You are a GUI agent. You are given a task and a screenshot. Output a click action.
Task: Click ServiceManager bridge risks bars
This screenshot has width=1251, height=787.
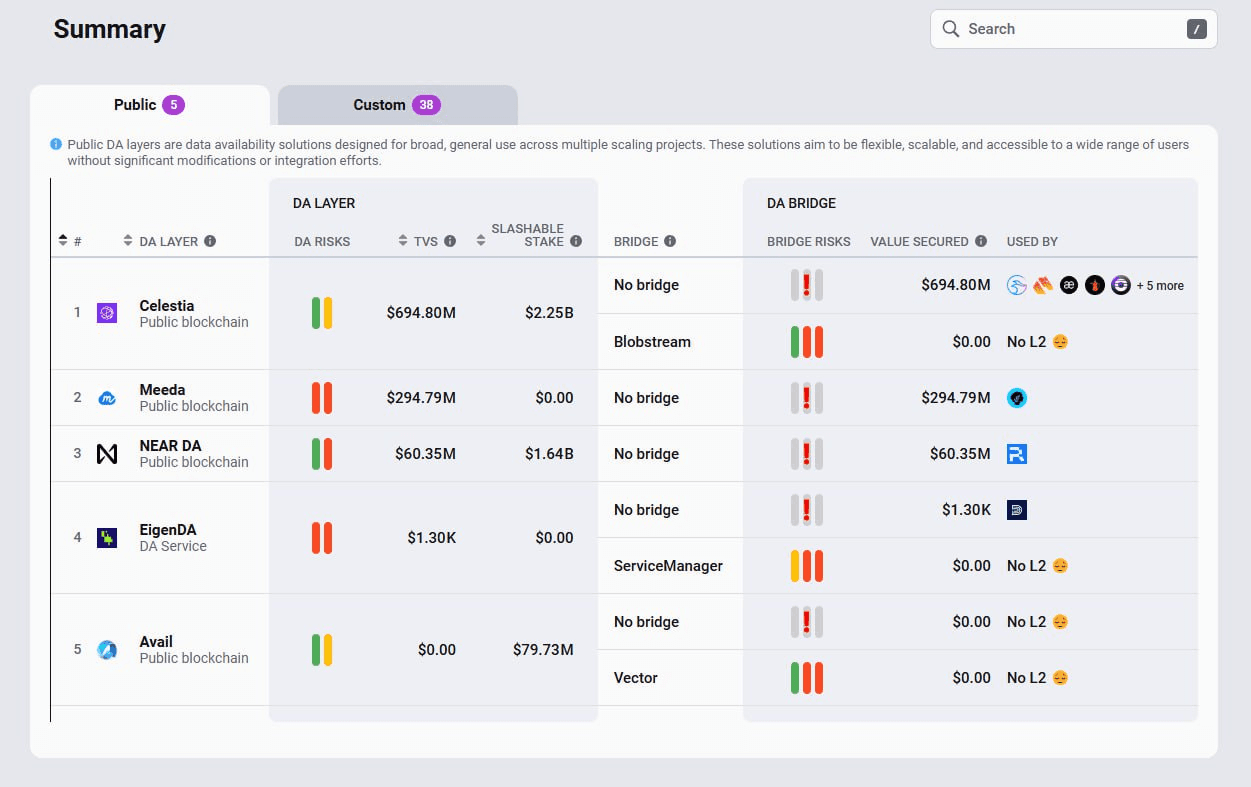point(807,565)
